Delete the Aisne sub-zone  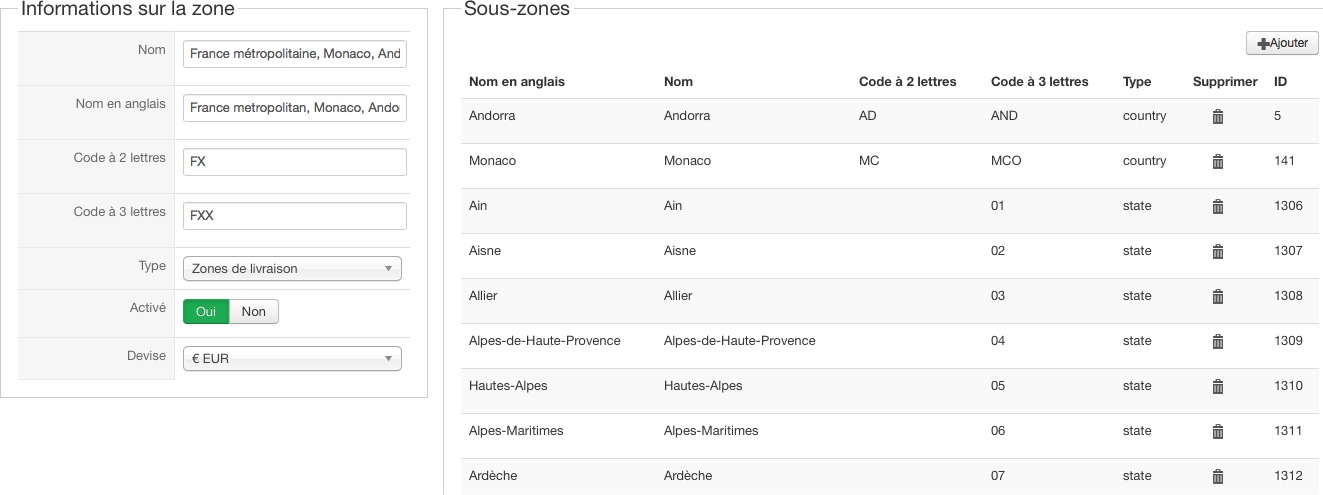1217,251
